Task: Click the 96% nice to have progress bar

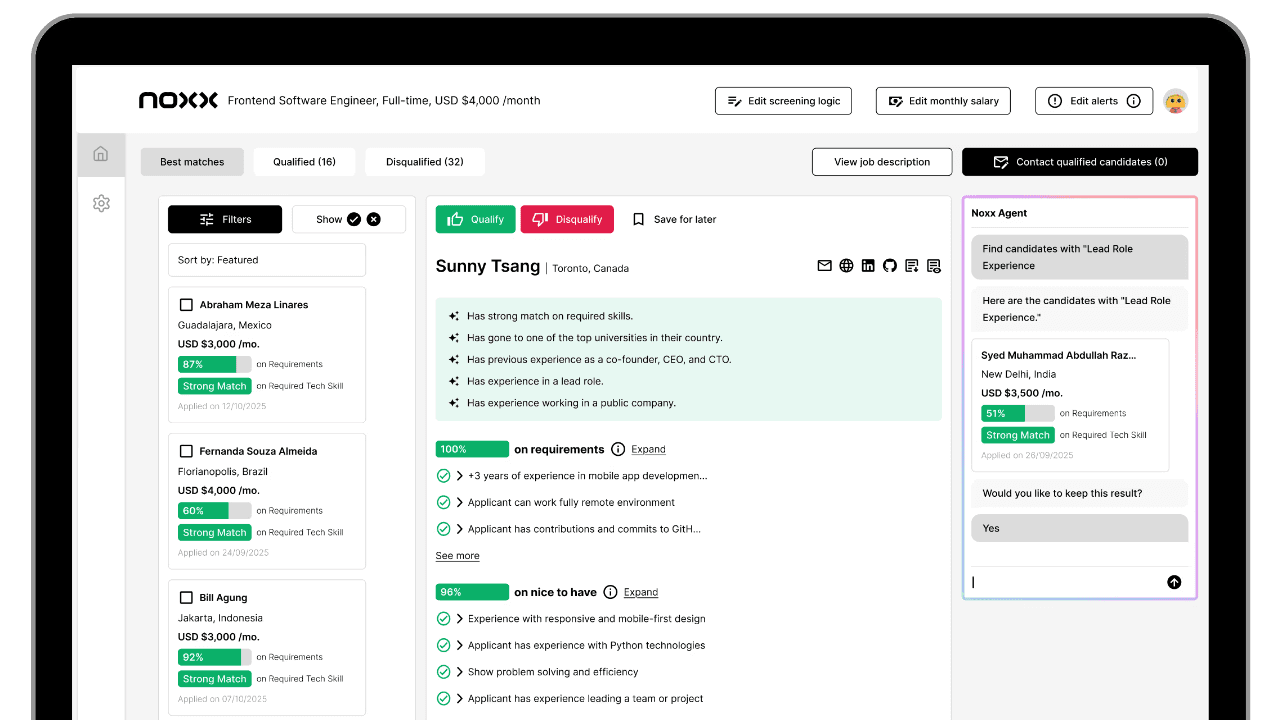Action: pyautogui.click(x=472, y=592)
